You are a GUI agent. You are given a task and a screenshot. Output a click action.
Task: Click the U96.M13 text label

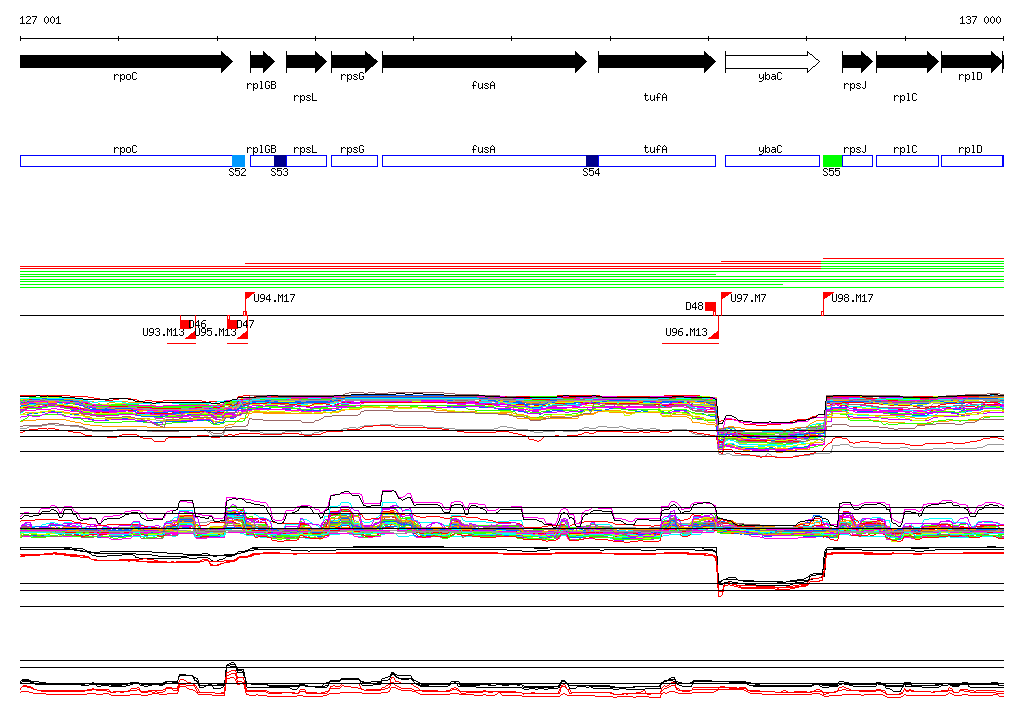coord(686,333)
